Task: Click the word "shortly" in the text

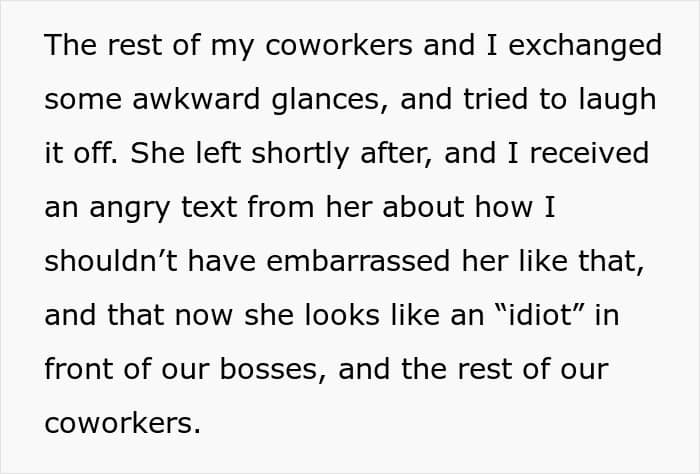Action: point(311,154)
